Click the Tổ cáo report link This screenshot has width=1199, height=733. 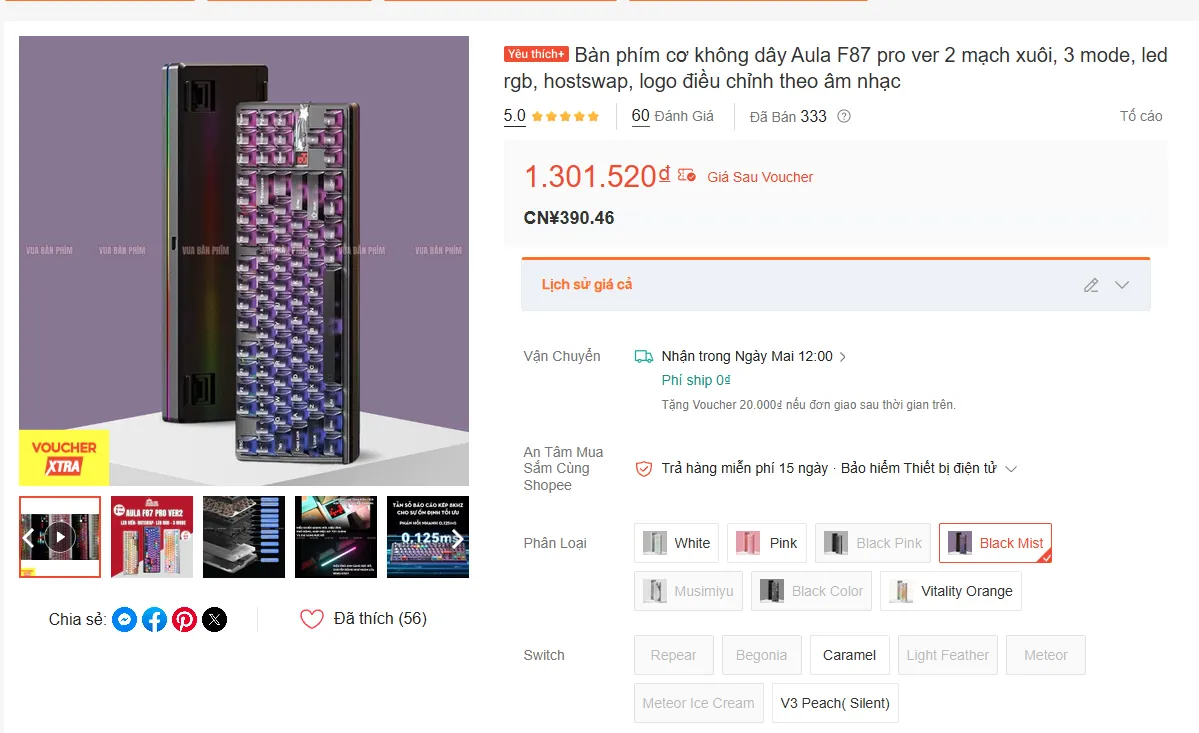click(x=1140, y=116)
